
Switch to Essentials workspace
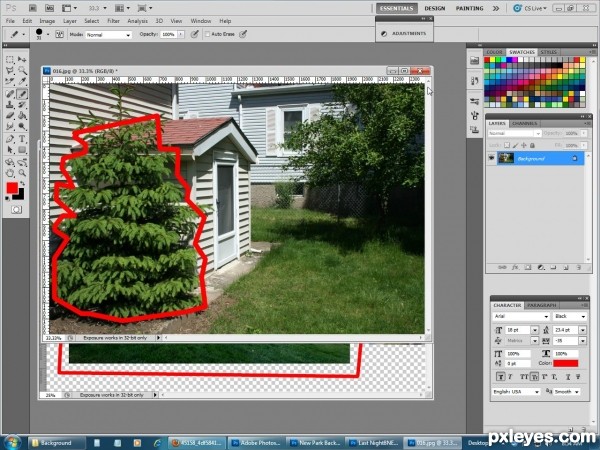(396, 8)
